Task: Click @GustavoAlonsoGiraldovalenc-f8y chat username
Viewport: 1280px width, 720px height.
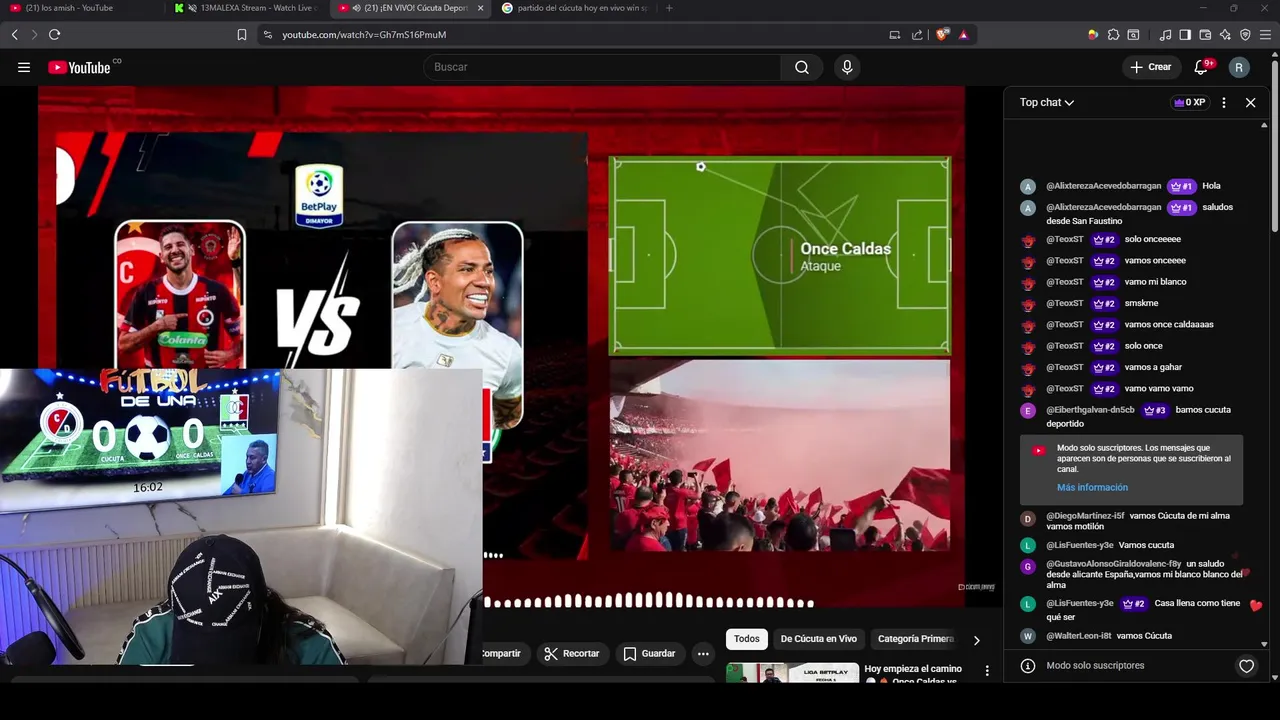Action: click(x=1113, y=564)
